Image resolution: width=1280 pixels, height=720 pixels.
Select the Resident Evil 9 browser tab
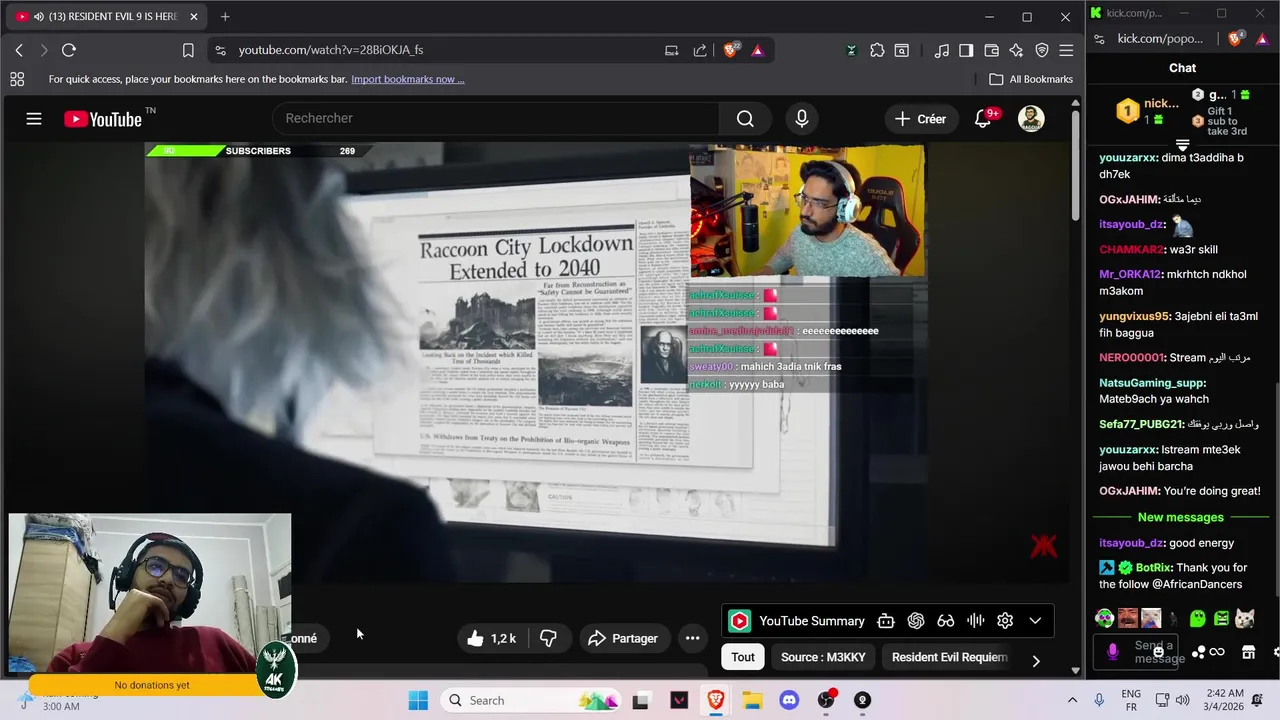[x=106, y=16]
